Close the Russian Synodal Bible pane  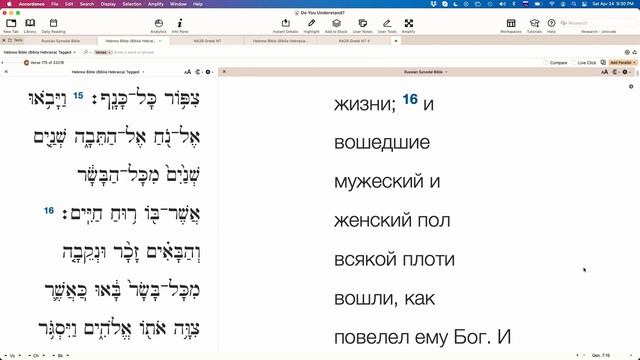click(x=224, y=72)
